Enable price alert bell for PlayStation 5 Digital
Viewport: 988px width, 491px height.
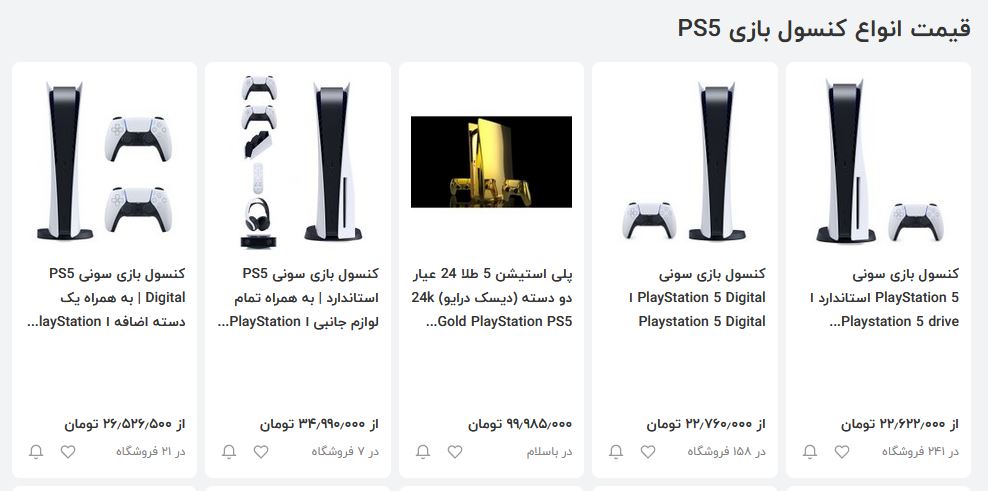(616, 452)
